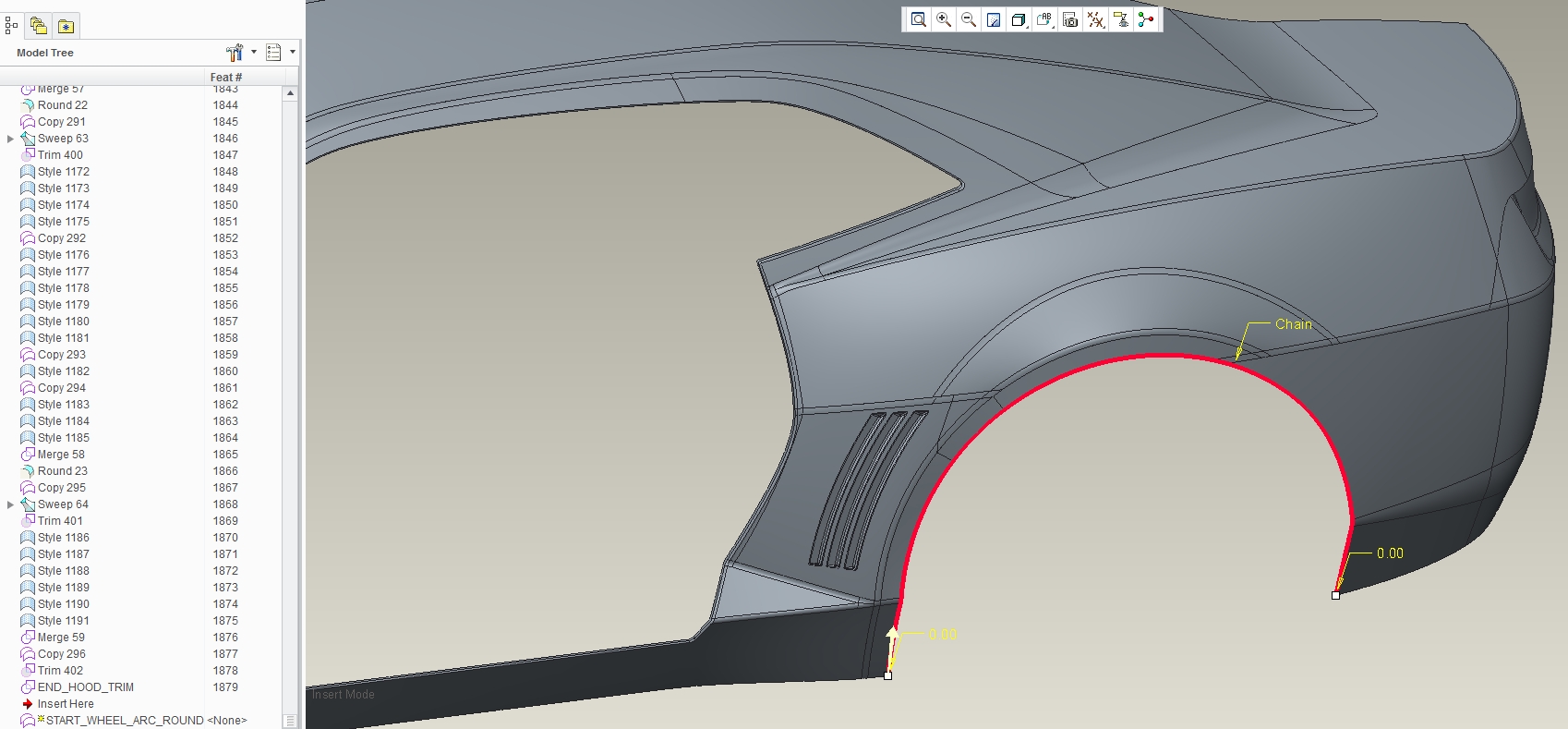Click the Trim 402 feature icon
The width and height of the screenshot is (1568, 729).
28,671
